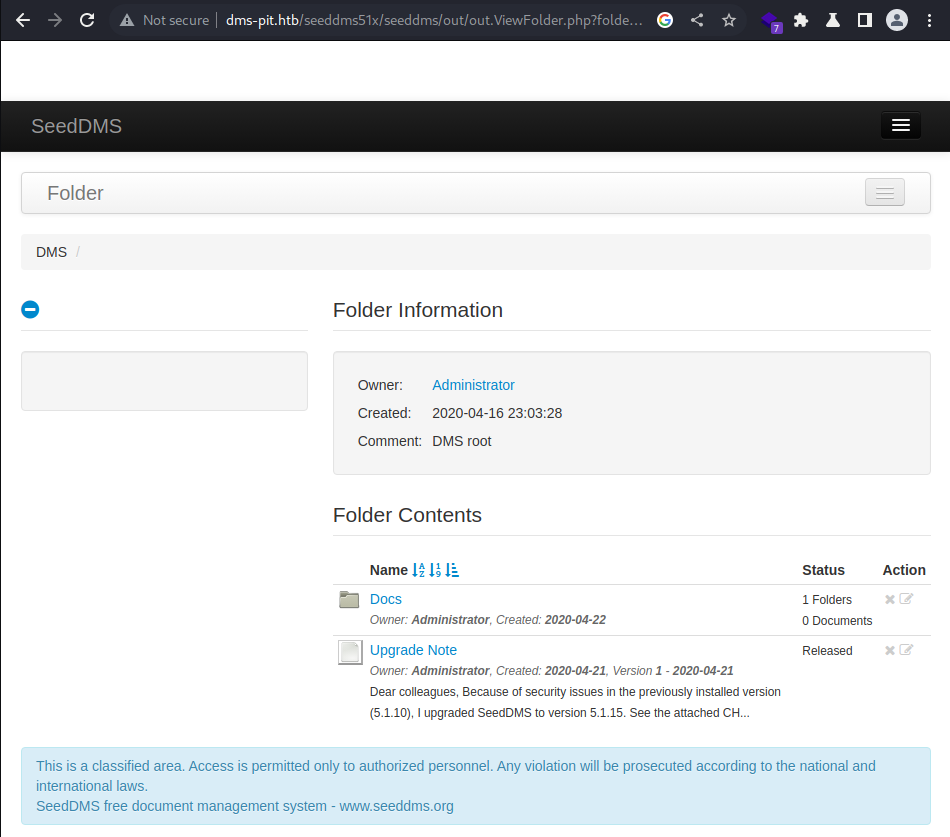
Task: Focus the dms-pit.htb address bar
Action: (434, 20)
